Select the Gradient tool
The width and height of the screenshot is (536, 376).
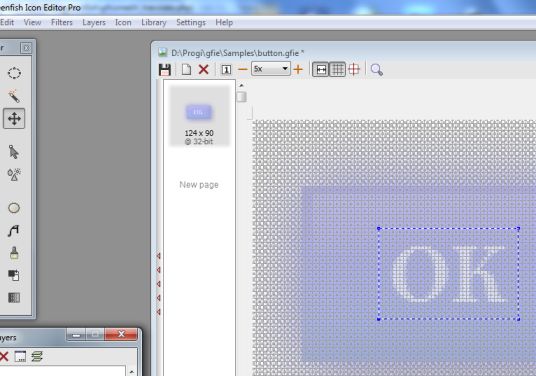14,297
